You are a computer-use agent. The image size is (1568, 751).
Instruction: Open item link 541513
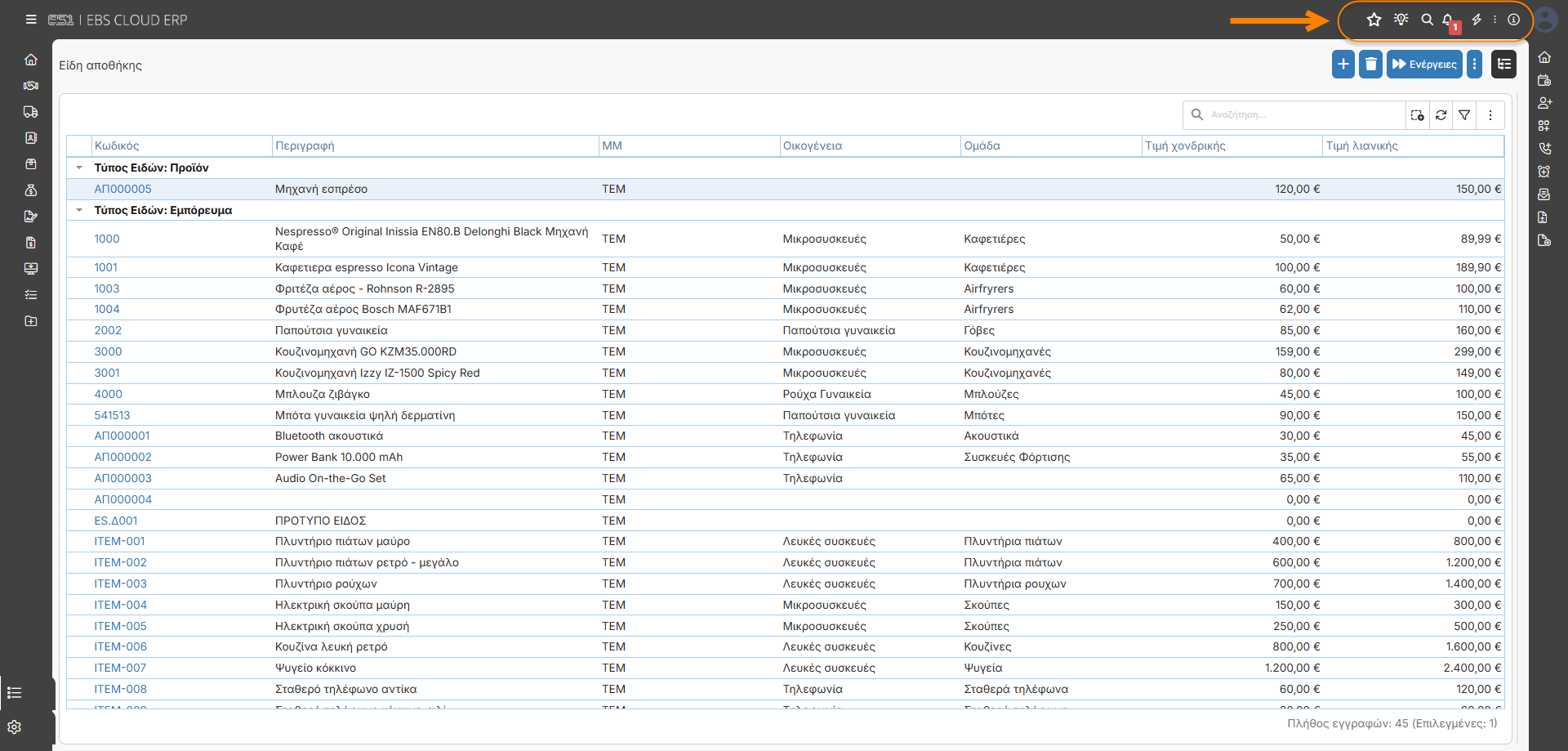tap(112, 415)
